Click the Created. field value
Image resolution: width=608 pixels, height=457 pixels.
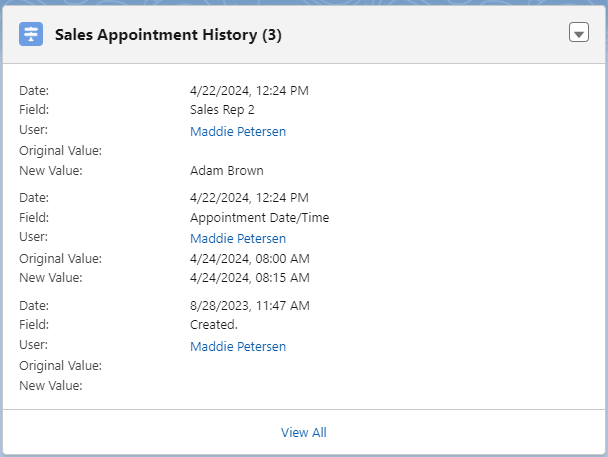(214, 324)
